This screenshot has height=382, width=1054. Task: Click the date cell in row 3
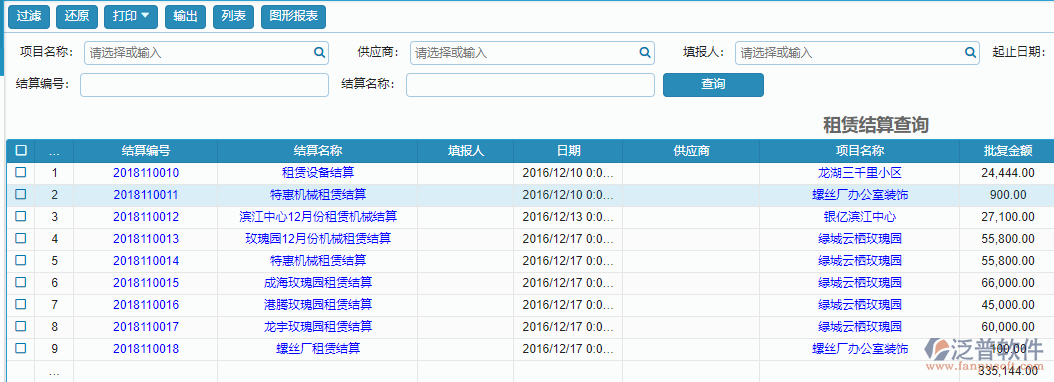pos(568,217)
